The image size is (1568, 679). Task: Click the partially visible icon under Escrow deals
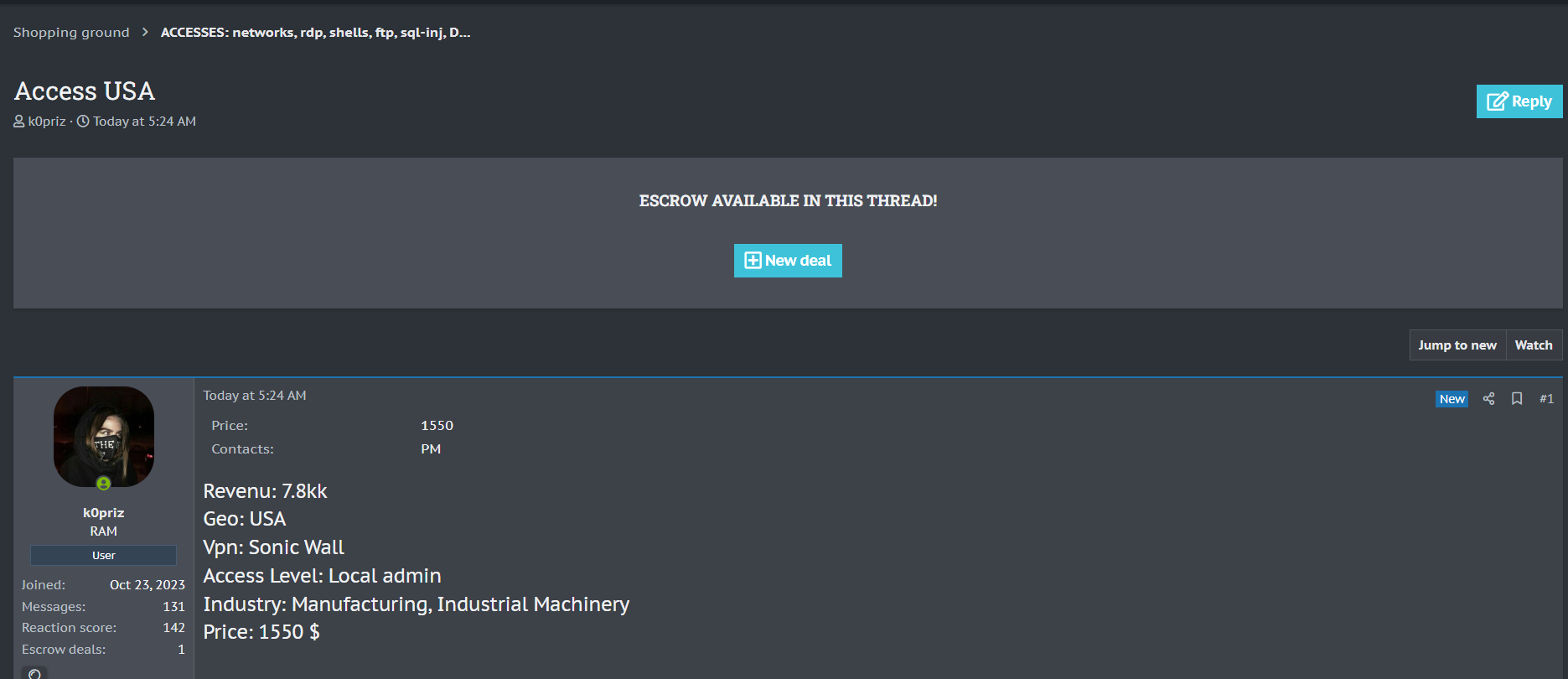coord(34,673)
